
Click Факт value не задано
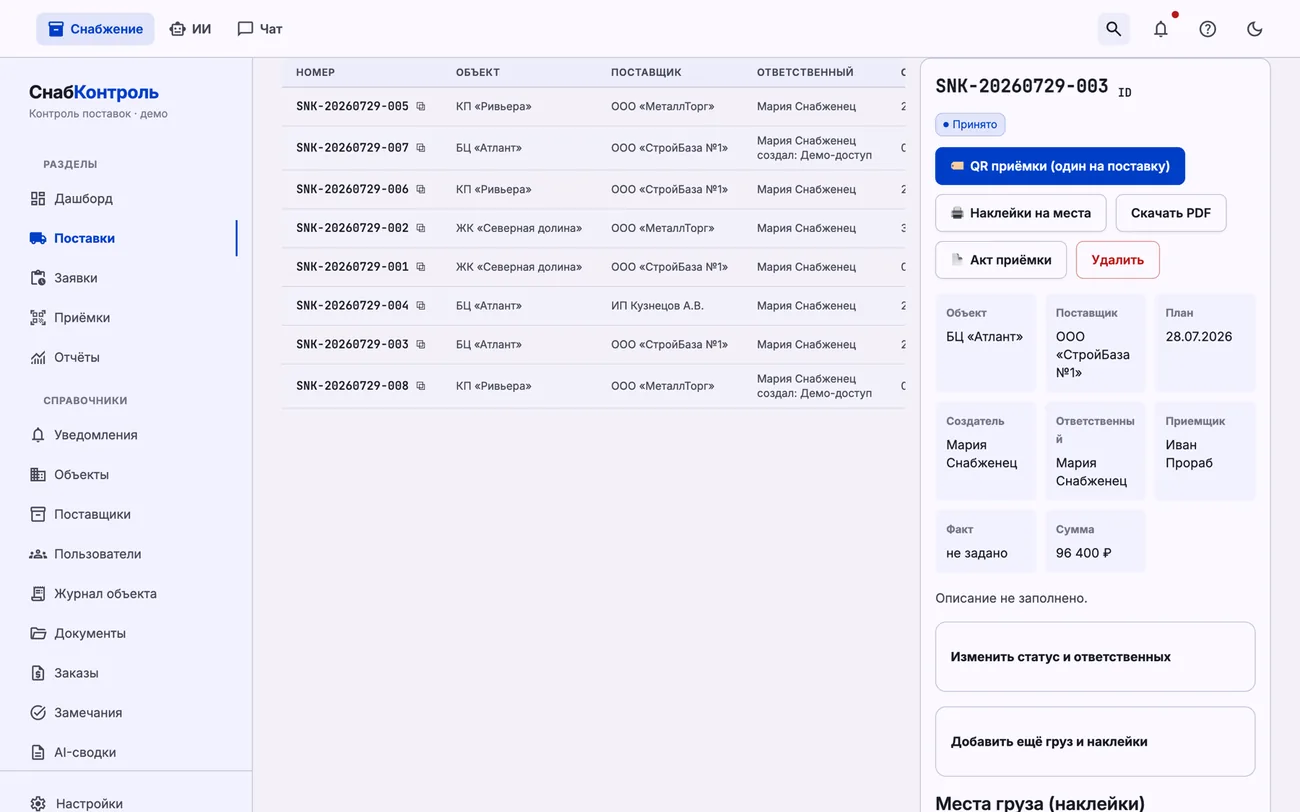(976, 553)
